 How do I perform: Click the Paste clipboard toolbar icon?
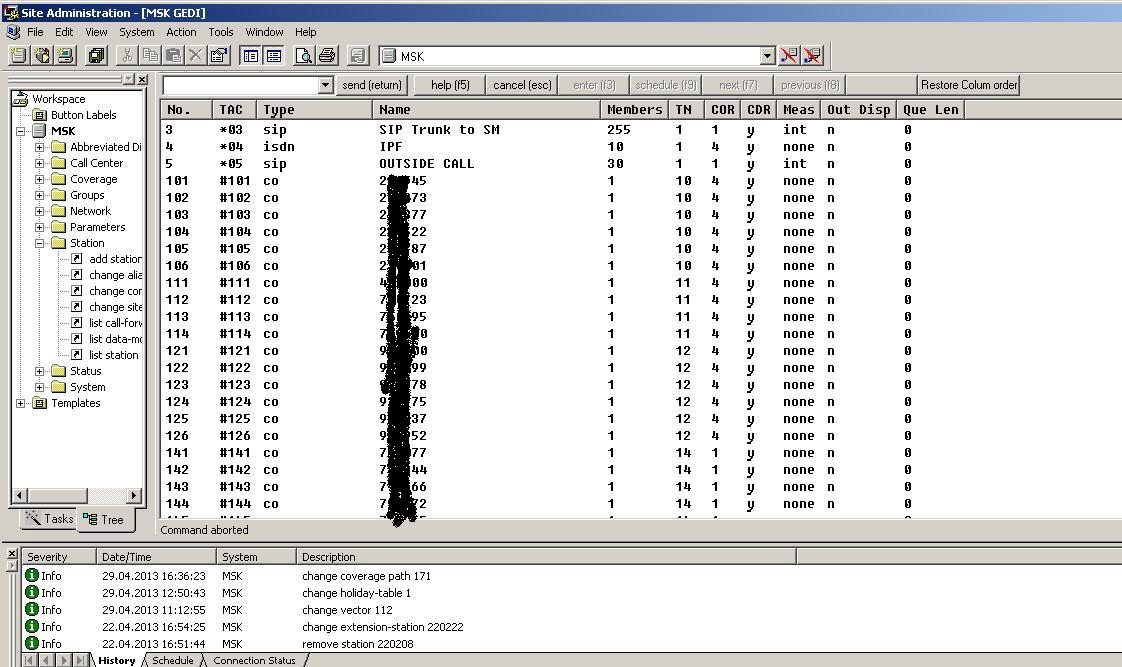pyautogui.click(x=172, y=56)
